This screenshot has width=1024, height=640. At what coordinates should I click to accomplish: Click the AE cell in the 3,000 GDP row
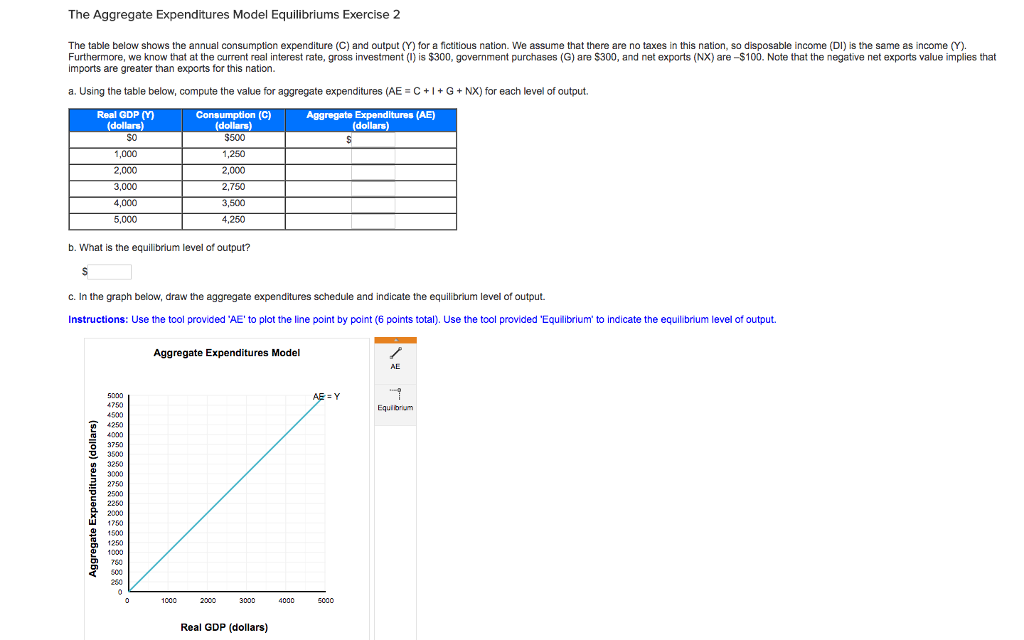[x=375, y=186]
